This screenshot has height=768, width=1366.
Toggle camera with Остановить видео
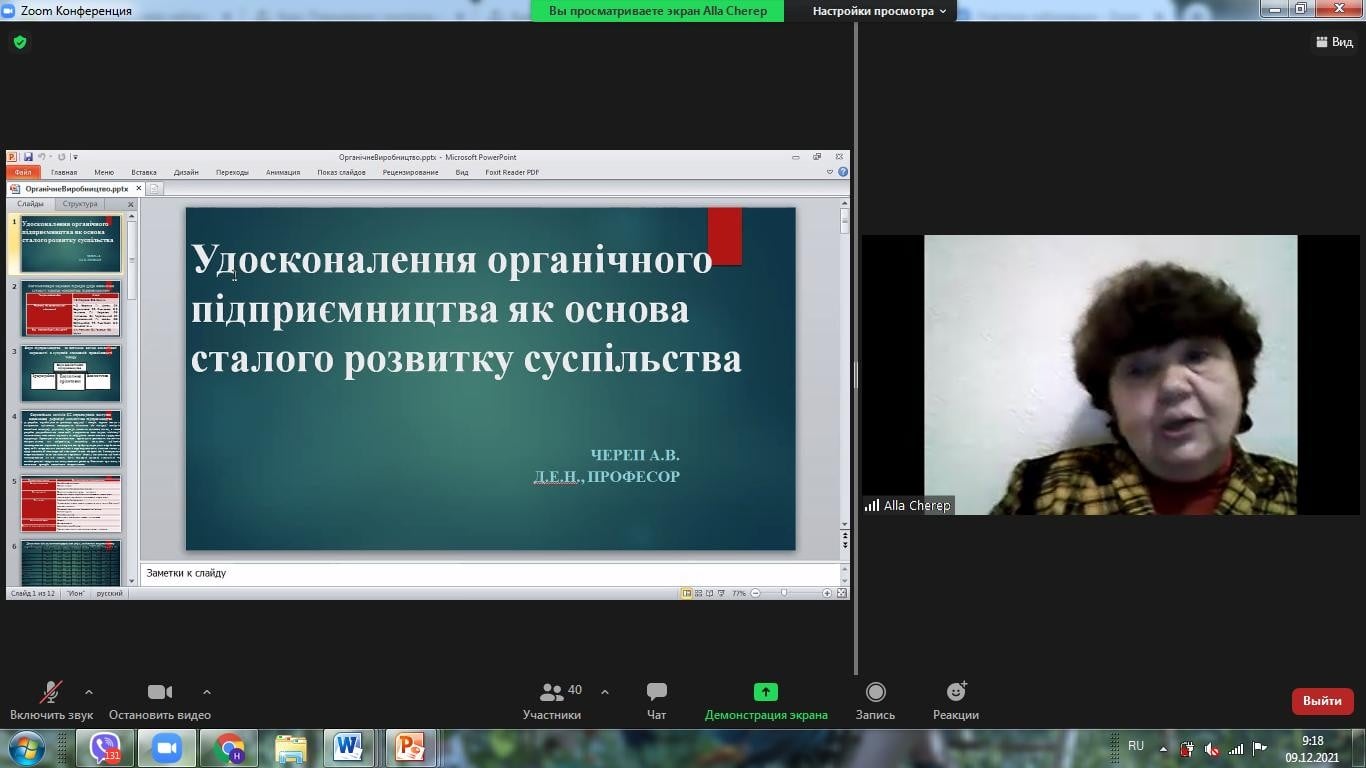159,692
